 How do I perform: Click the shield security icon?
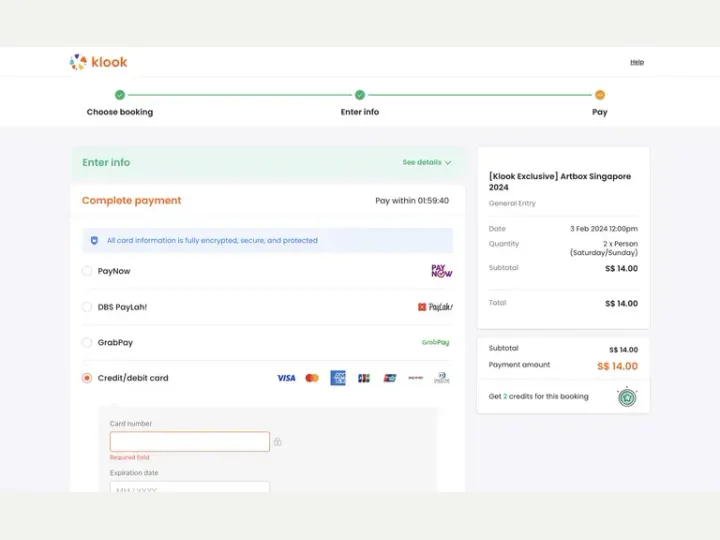pyautogui.click(x=94, y=241)
